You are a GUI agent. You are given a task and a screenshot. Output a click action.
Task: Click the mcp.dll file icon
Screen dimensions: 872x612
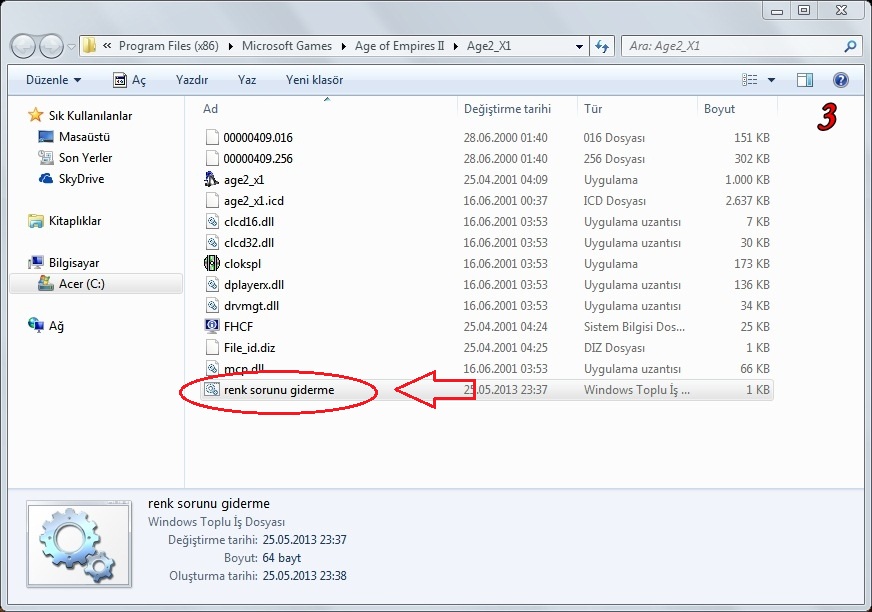(x=212, y=368)
